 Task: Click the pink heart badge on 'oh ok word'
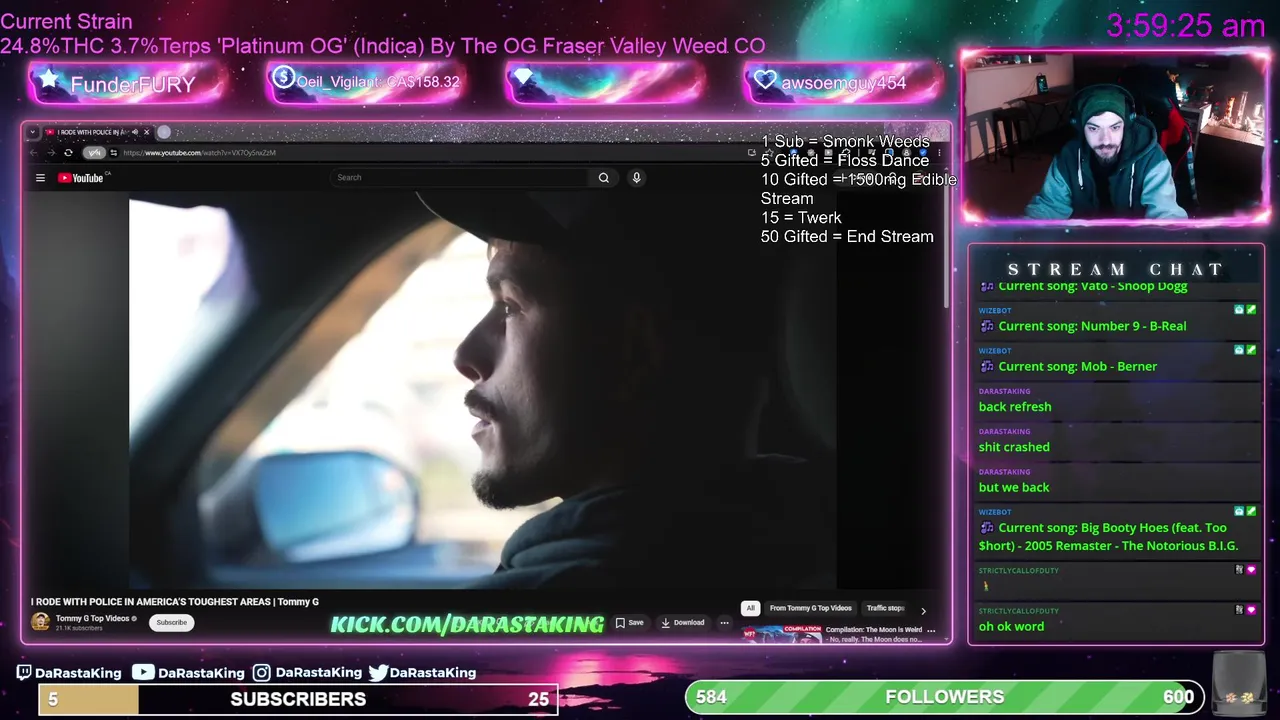1251,609
